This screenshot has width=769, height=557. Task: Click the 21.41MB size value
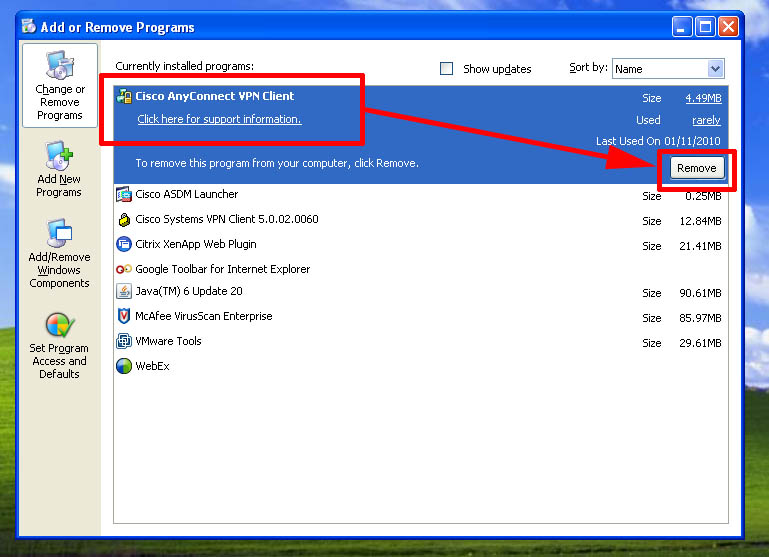click(x=700, y=246)
